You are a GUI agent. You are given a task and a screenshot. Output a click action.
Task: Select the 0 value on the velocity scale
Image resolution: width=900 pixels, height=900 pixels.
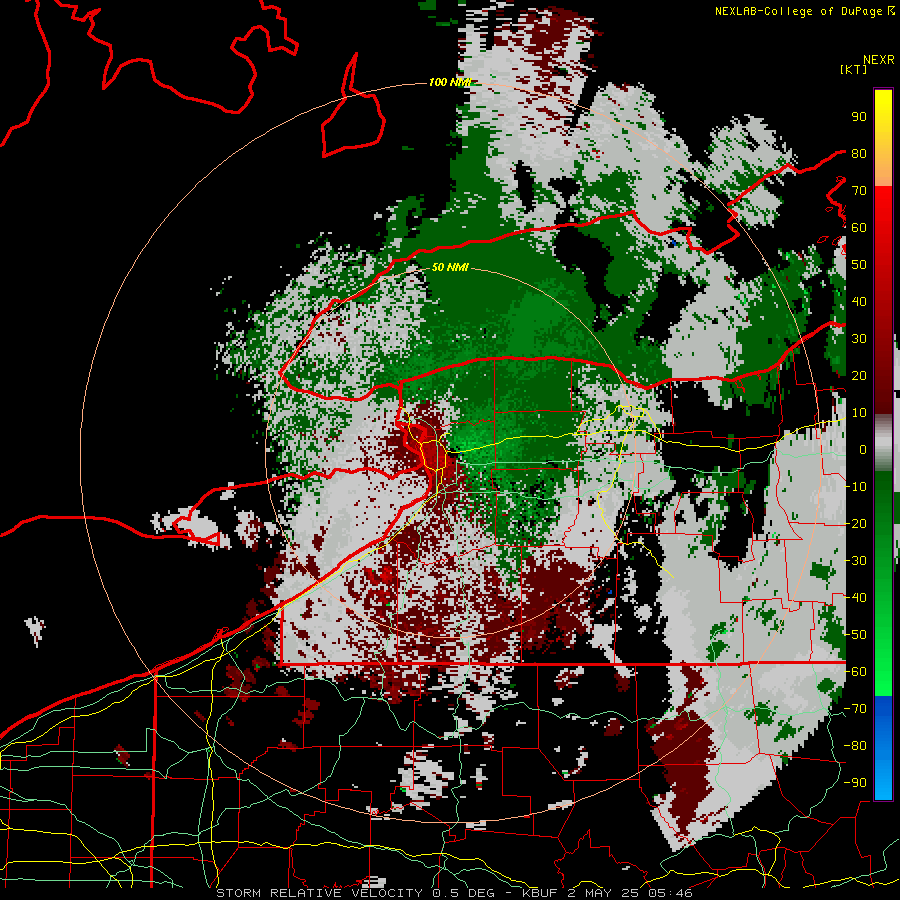pyautogui.click(x=863, y=449)
